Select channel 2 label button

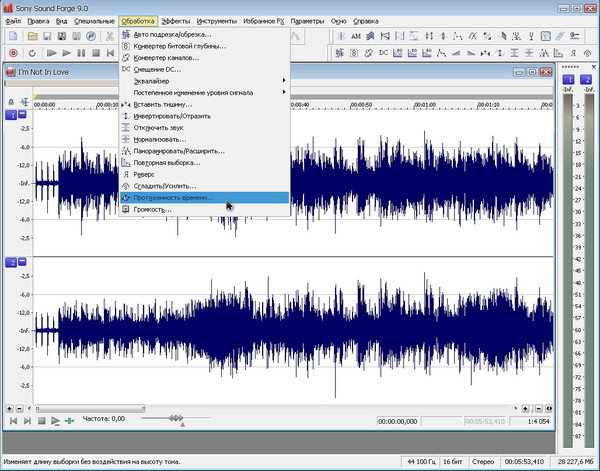(11, 262)
